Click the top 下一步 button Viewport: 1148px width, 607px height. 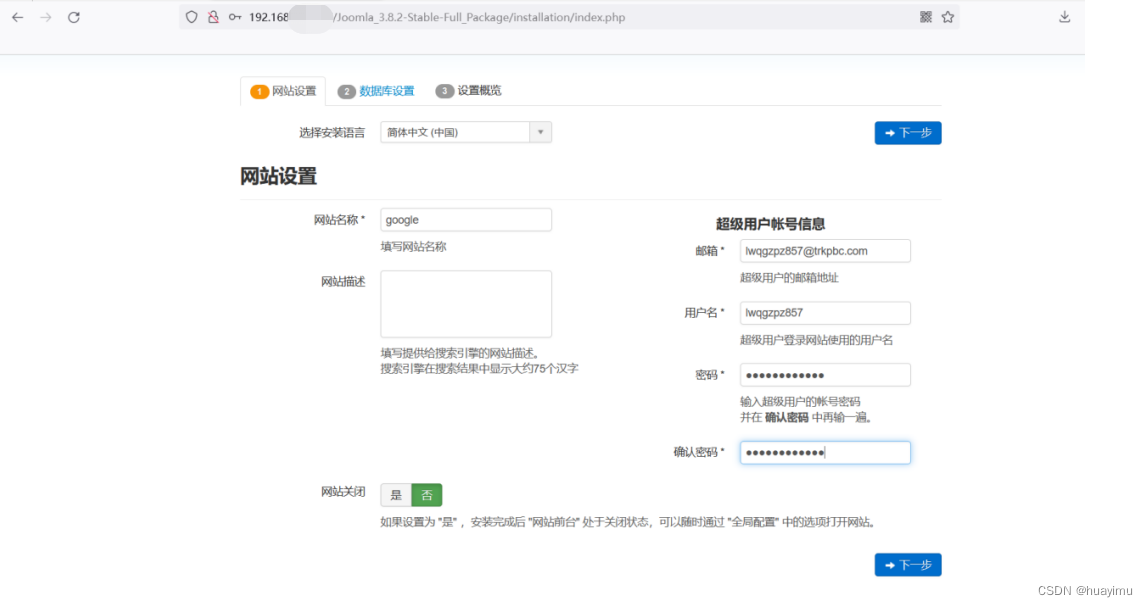(x=907, y=132)
